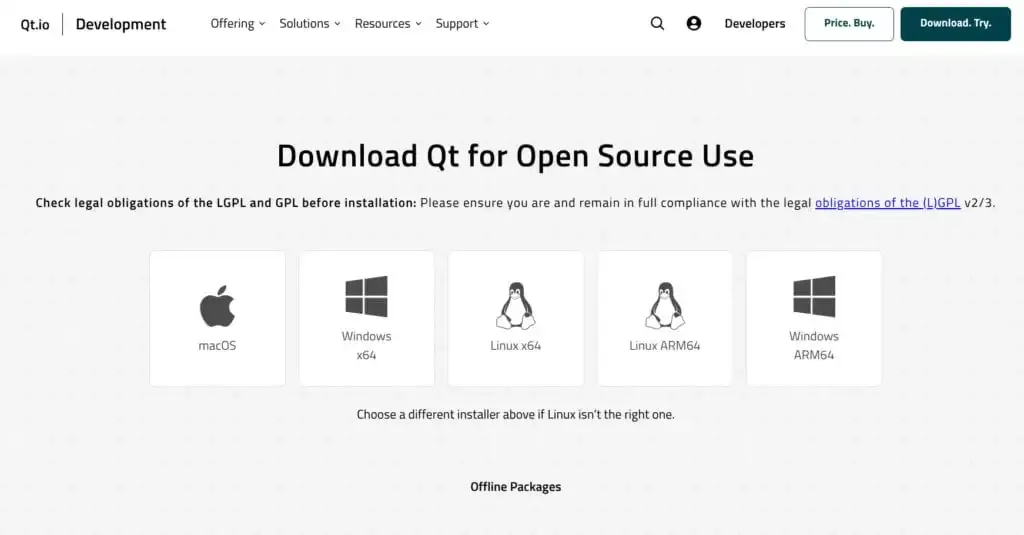Select the Windows ARM64 label text
The width and height of the screenshot is (1024, 535).
(x=814, y=346)
